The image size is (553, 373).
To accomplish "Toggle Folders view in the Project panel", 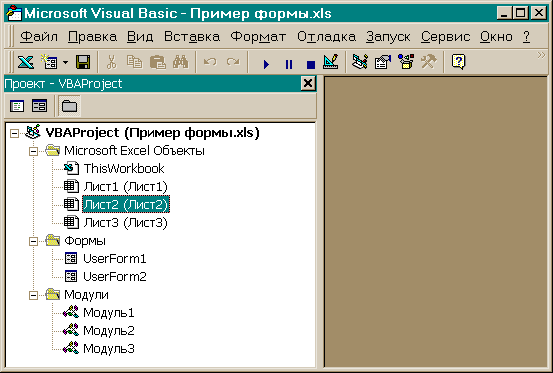I will [x=69, y=106].
